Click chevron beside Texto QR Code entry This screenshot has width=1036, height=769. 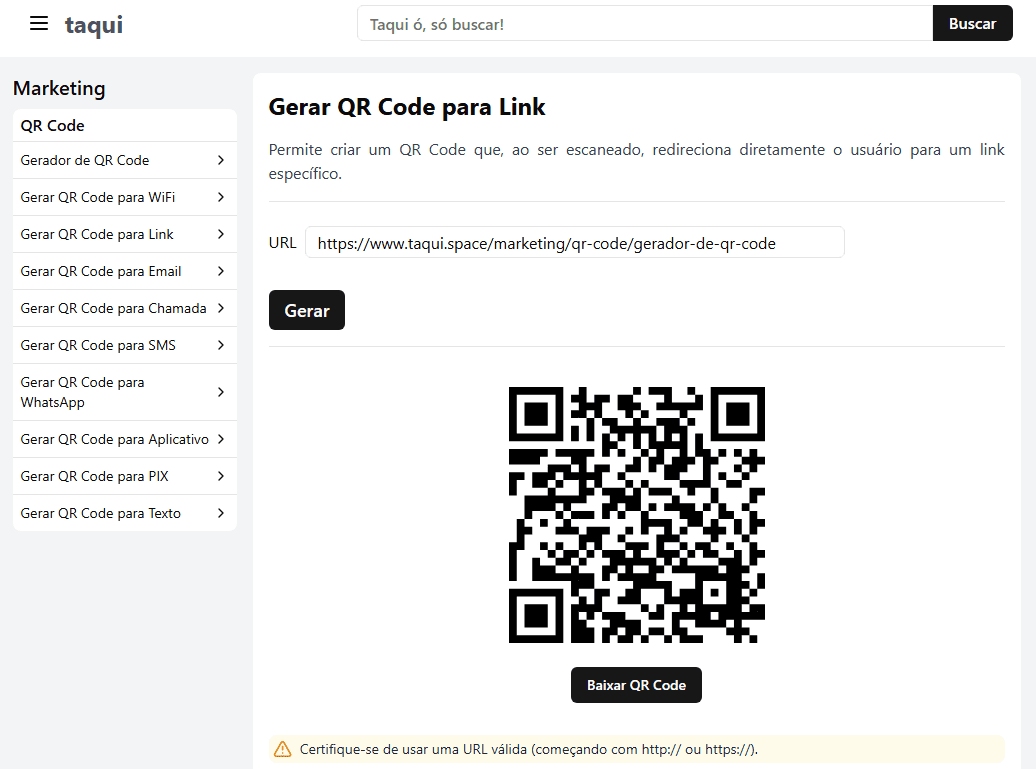(x=221, y=513)
